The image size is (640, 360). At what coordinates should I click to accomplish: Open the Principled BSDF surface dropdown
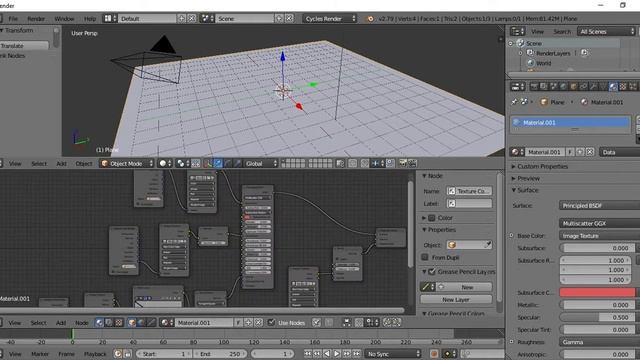(x=599, y=205)
